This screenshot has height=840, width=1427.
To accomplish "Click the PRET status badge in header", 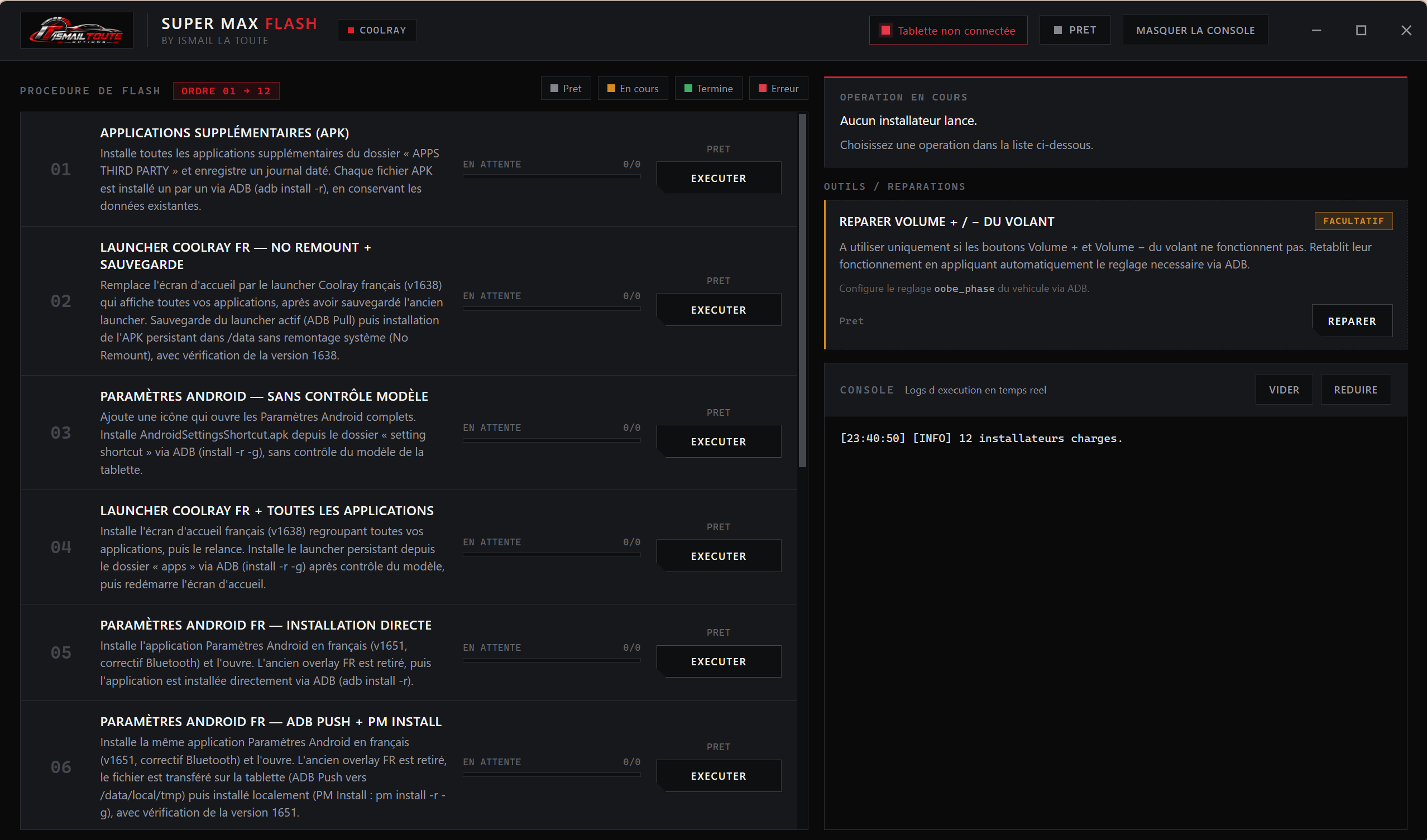I will click(x=1075, y=31).
